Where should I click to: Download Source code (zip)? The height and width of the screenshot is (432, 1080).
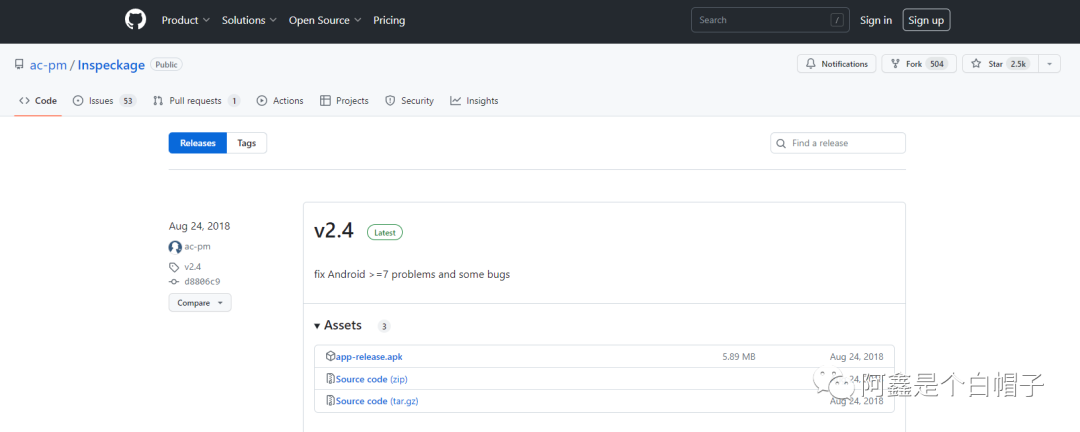372,379
